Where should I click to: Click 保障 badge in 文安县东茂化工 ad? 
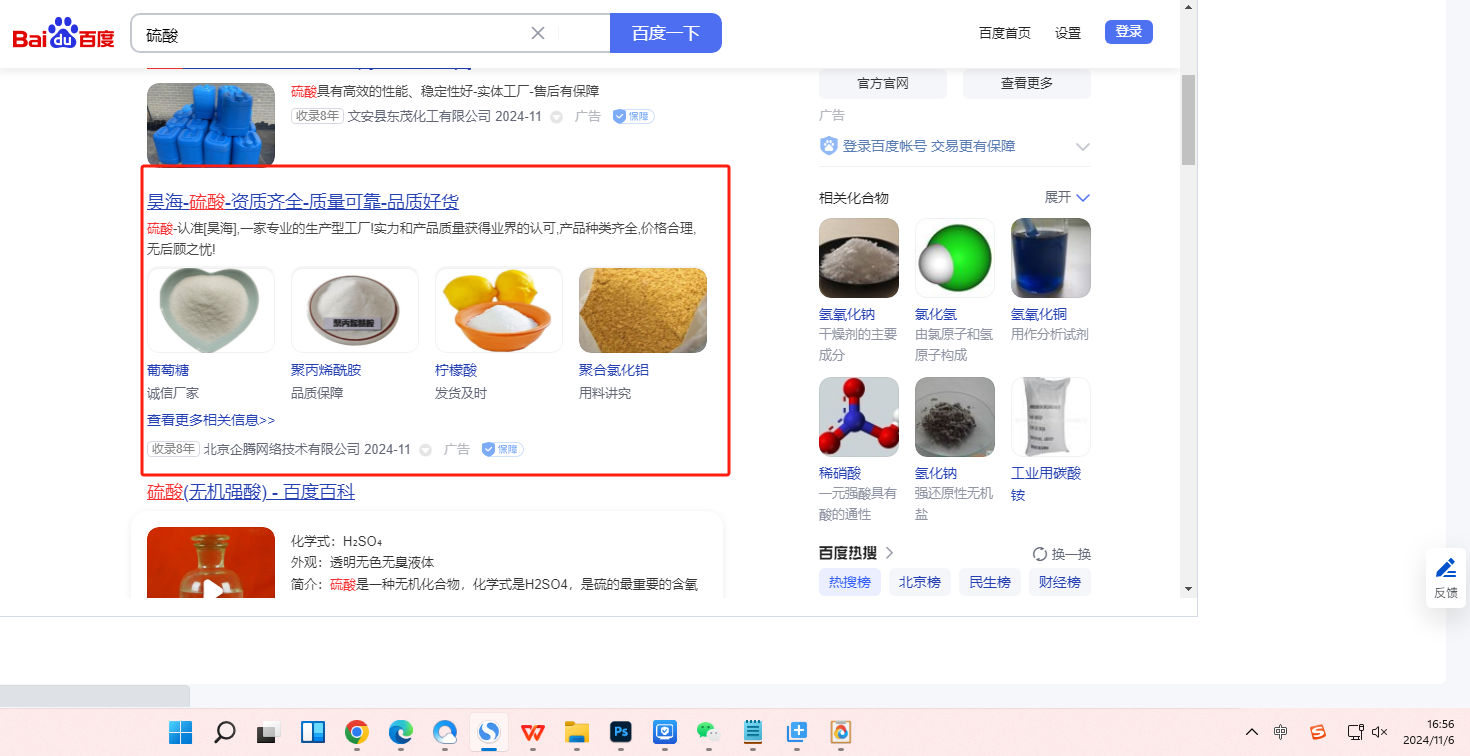[633, 116]
